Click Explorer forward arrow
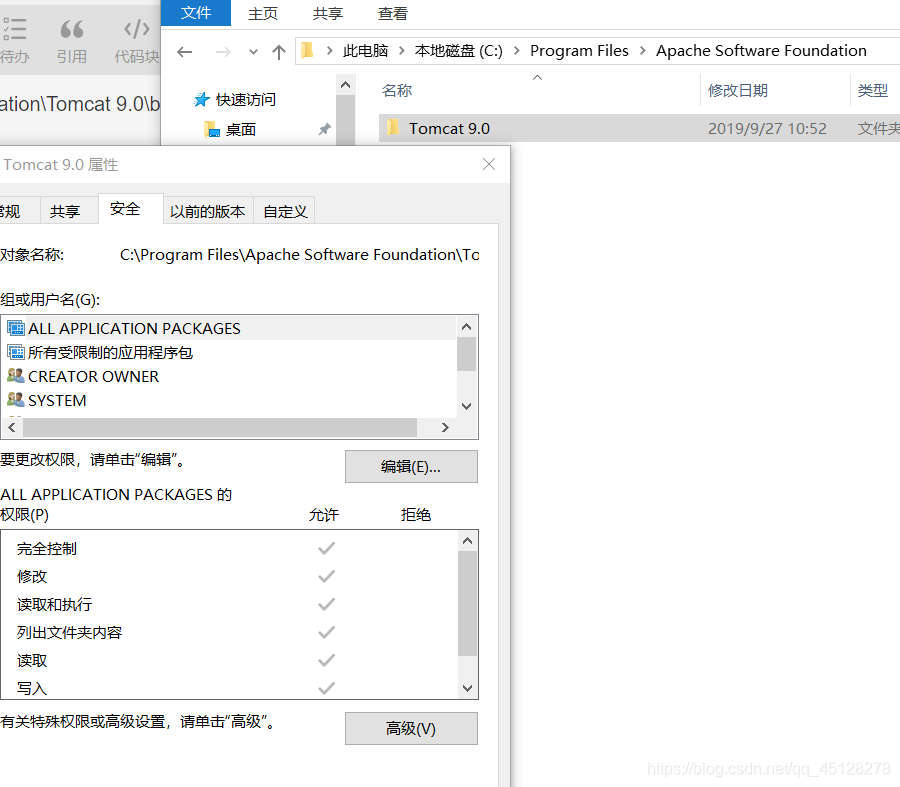Screen dimensions: 900x787 [x=223, y=52]
